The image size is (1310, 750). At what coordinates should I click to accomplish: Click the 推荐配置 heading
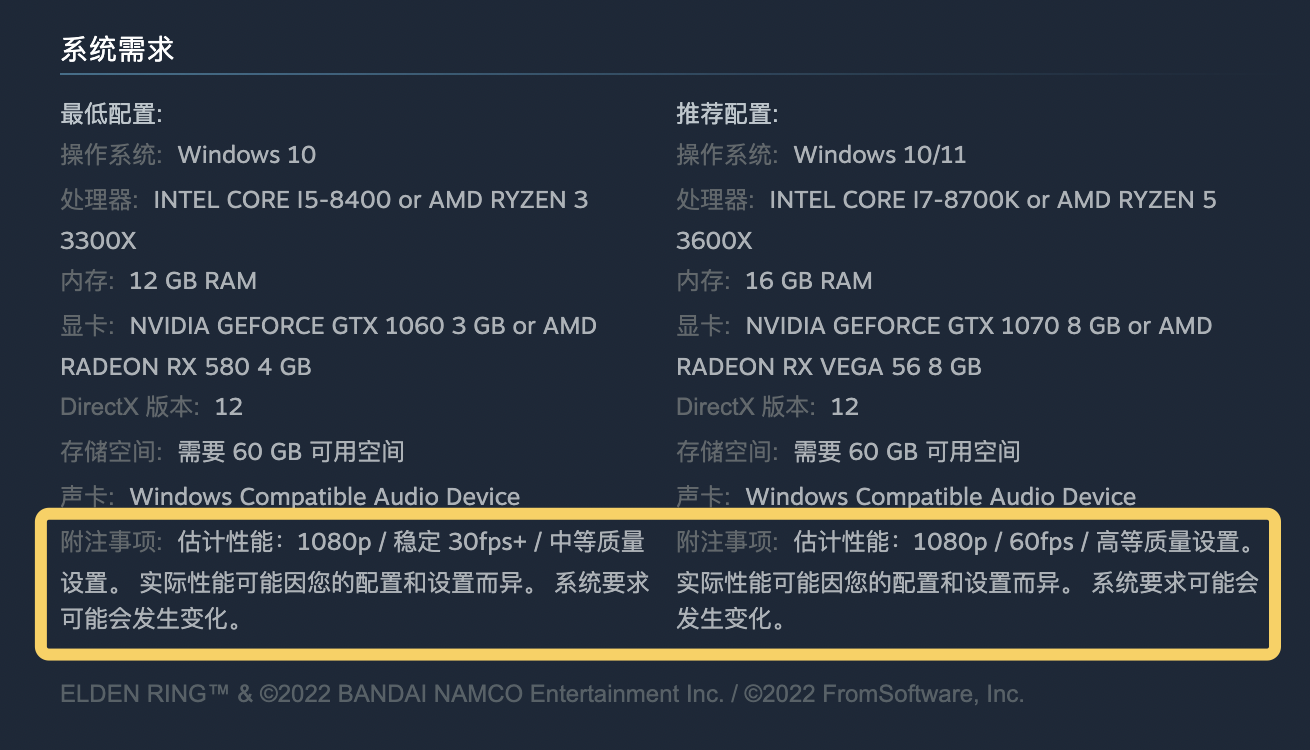727,114
